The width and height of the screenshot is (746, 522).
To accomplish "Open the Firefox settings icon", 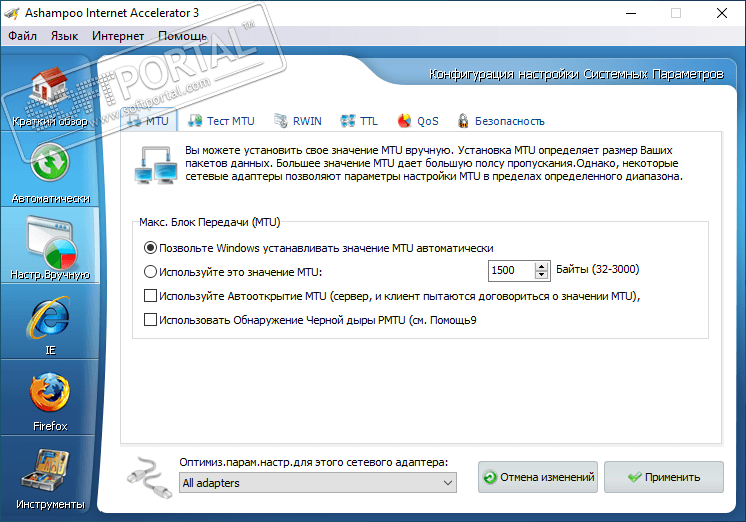I will click(50, 393).
